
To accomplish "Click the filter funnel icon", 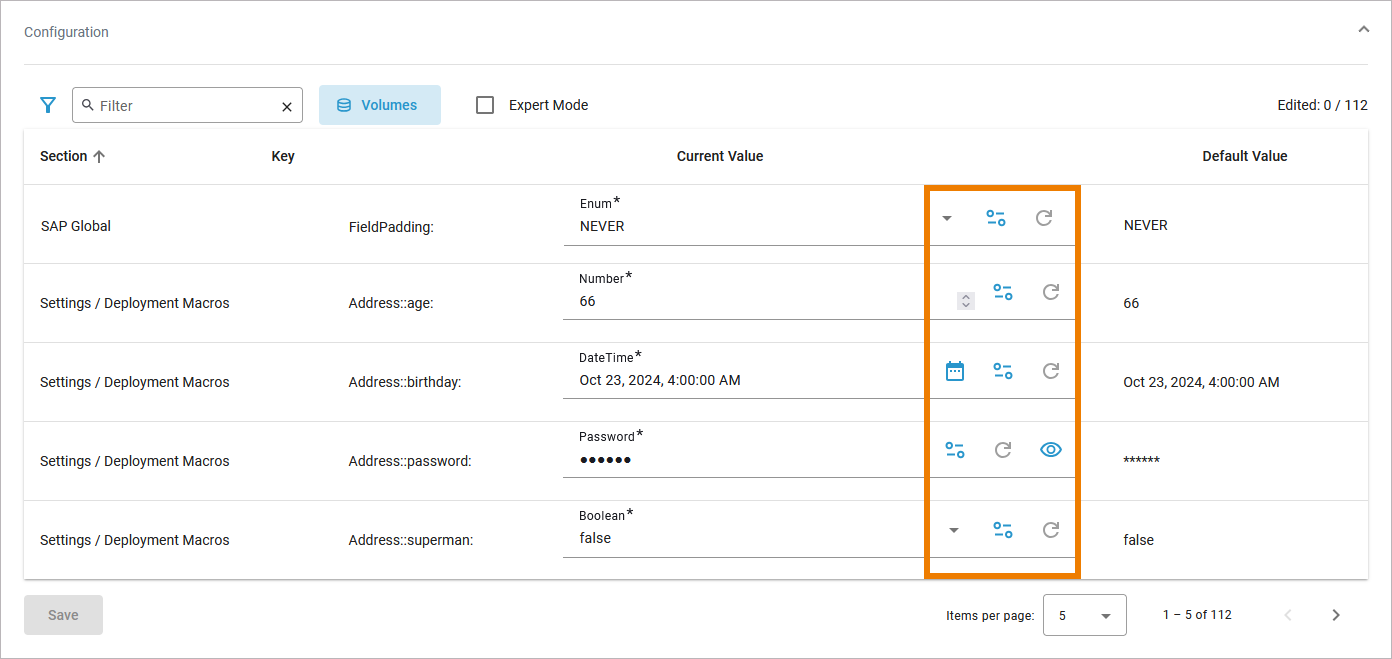I will pyautogui.click(x=47, y=105).
